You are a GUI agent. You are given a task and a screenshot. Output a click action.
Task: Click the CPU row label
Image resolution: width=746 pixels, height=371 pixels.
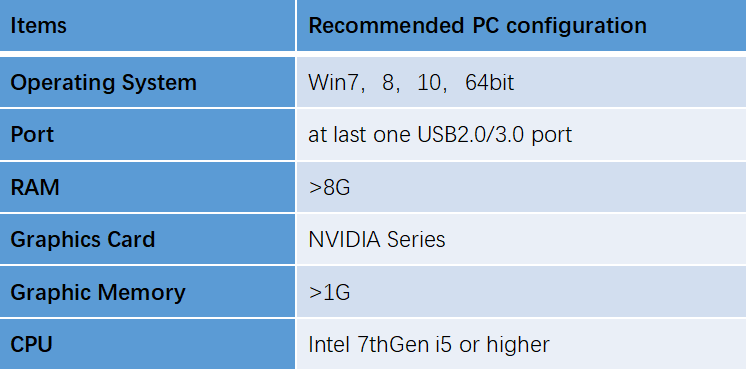pos(147,344)
